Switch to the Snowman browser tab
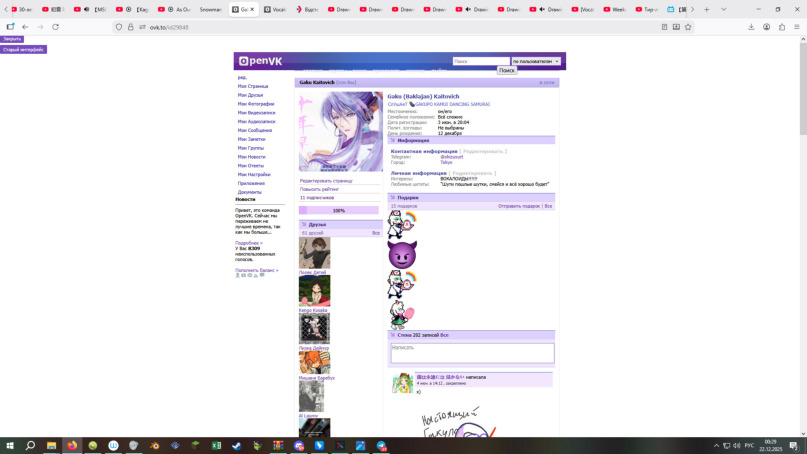 point(210,9)
